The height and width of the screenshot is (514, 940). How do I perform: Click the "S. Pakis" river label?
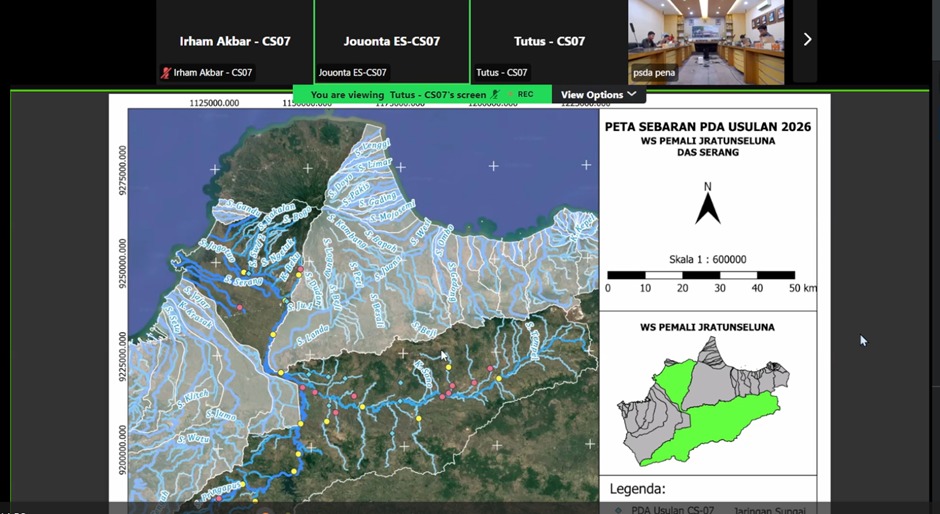tap(358, 194)
